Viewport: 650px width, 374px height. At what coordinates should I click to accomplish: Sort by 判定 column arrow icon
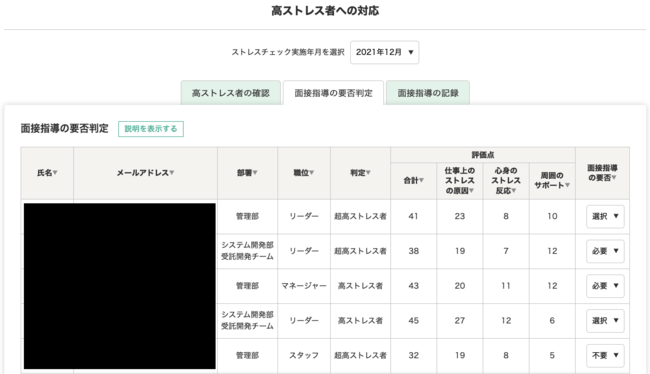pos(368,173)
